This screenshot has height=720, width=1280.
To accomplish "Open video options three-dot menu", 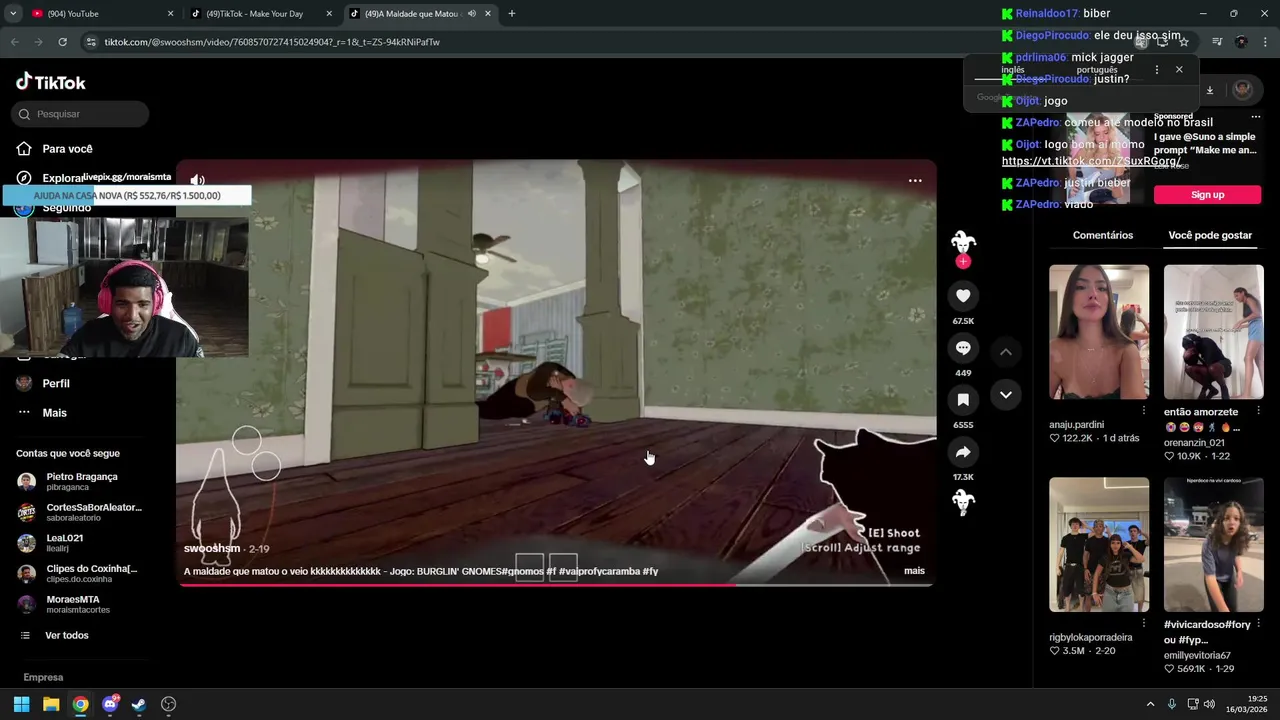I will tap(915, 181).
